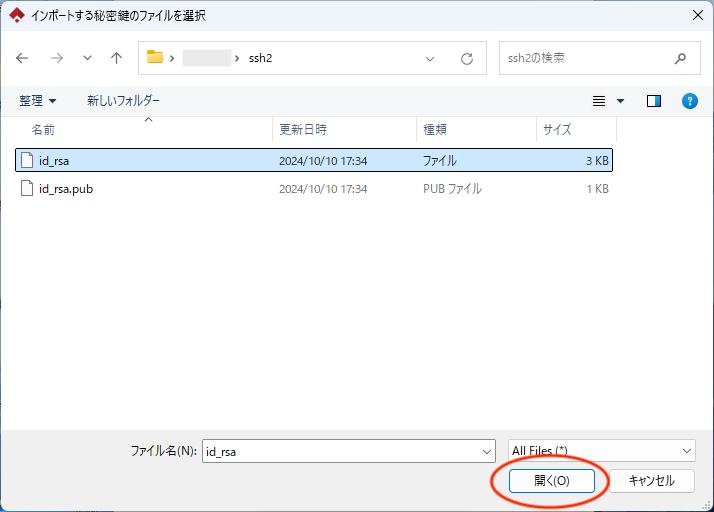This screenshot has height=512, width=714.
Task: Click the search magnifier icon
Action: 680,58
